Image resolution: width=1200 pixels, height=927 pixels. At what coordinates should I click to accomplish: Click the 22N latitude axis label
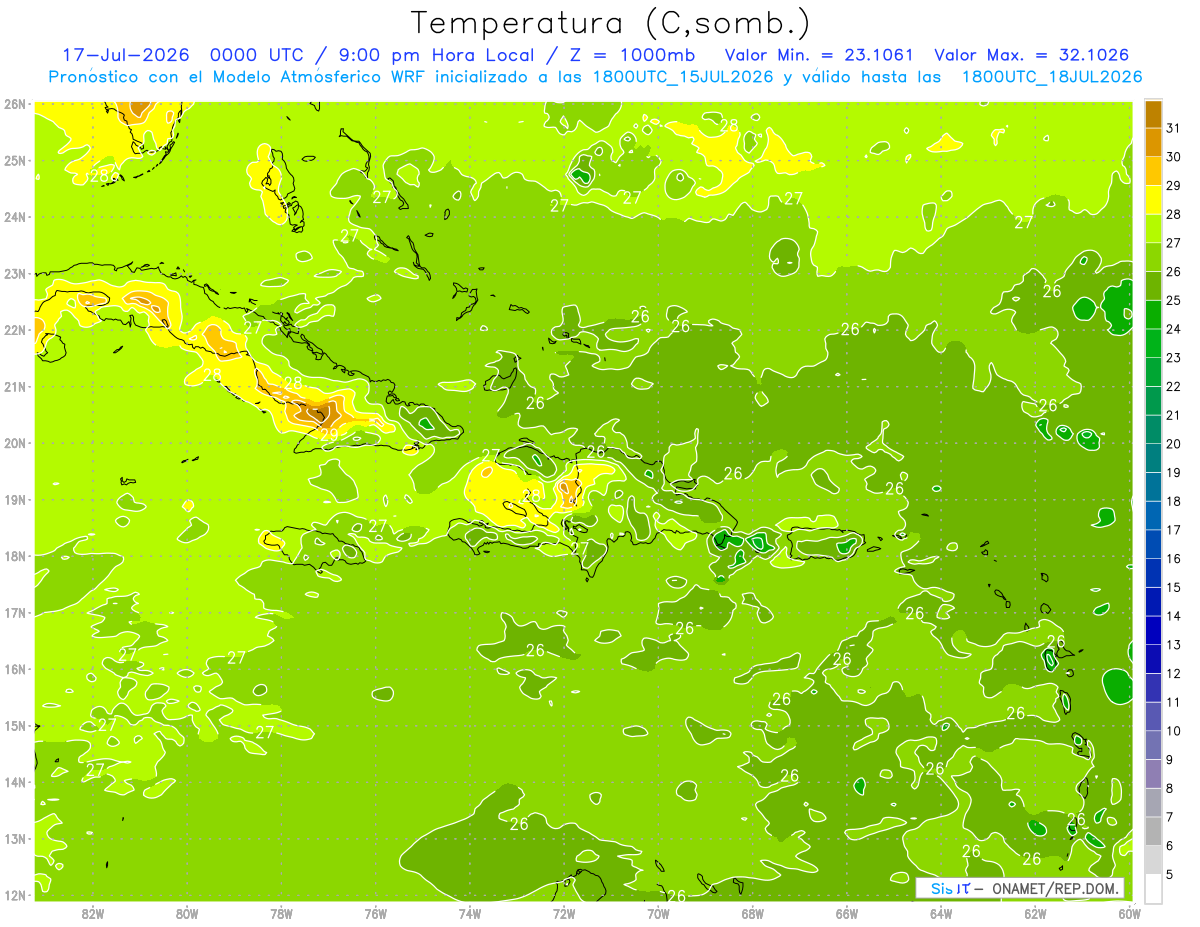pos(14,330)
